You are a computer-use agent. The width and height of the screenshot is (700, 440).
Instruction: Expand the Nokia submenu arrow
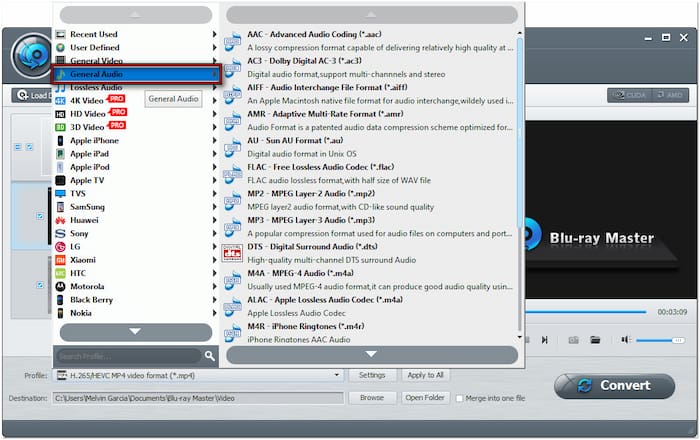(x=214, y=313)
